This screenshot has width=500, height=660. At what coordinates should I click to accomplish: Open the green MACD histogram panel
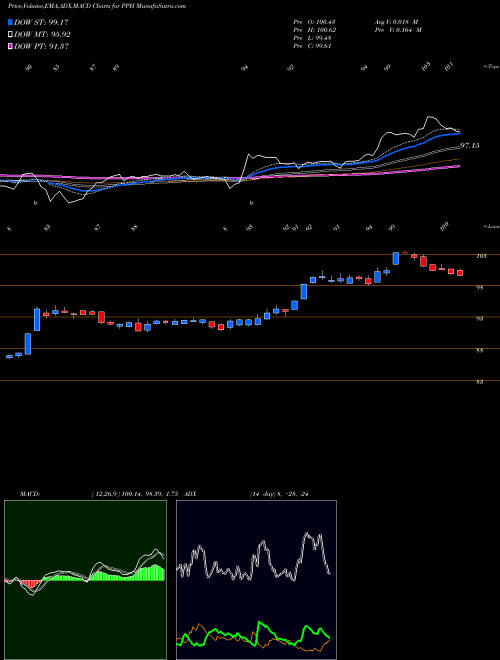click(85, 580)
